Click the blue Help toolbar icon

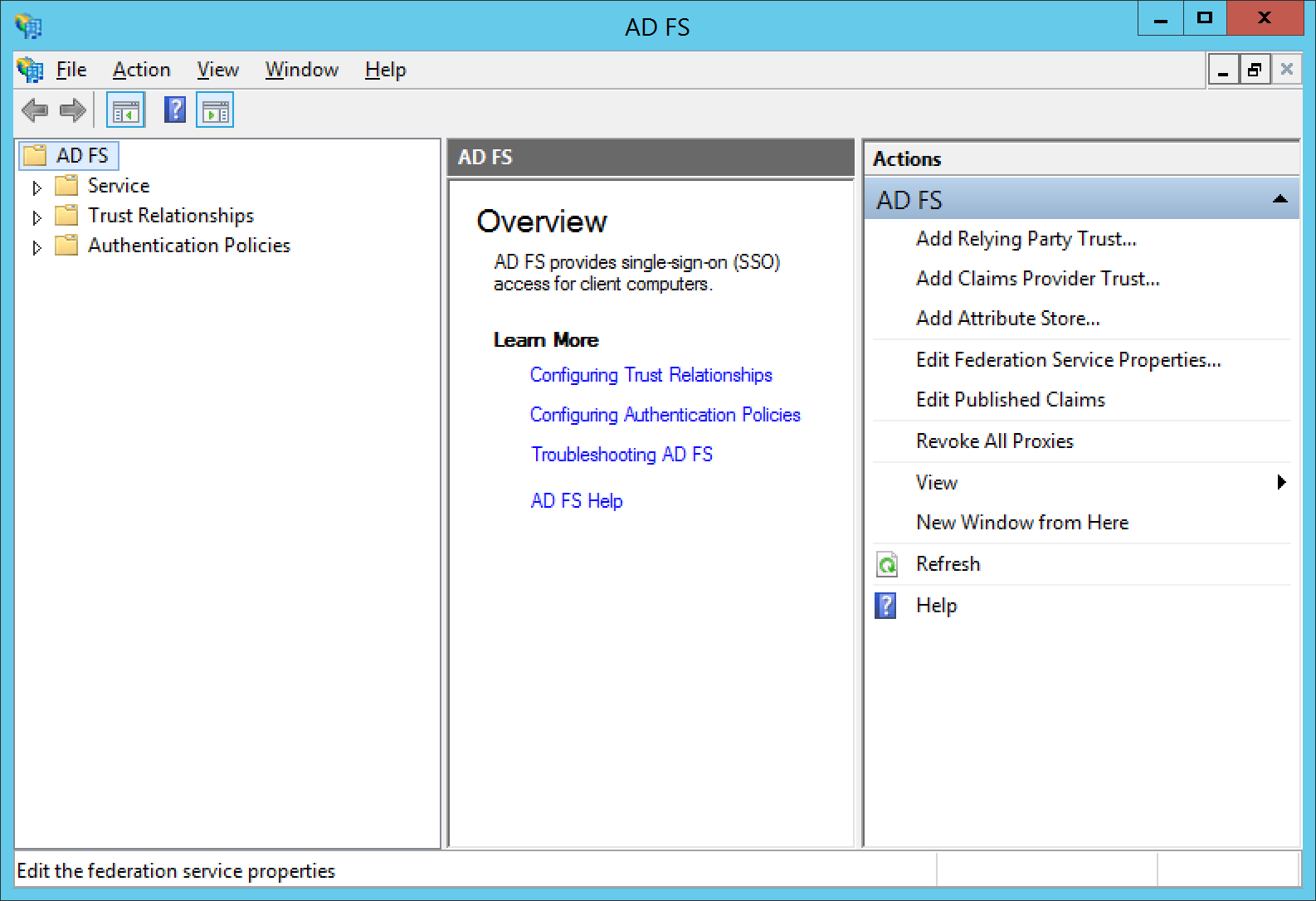tap(175, 110)
